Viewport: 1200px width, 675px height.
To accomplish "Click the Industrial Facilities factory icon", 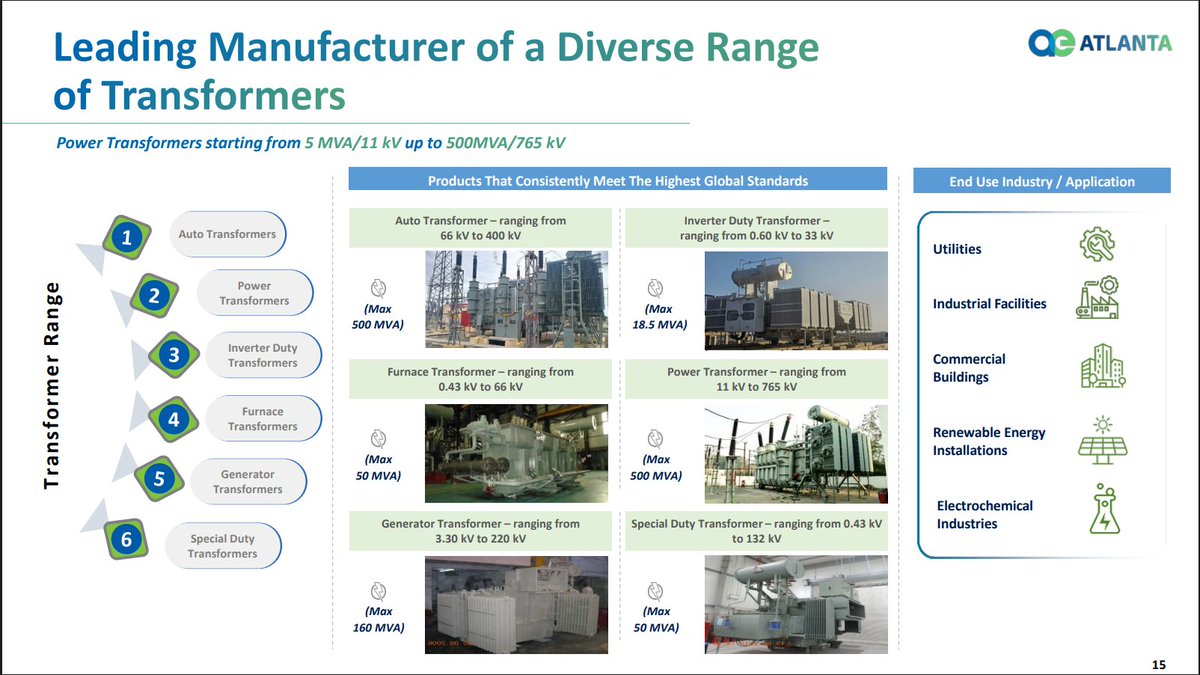I will point(1097,297).
